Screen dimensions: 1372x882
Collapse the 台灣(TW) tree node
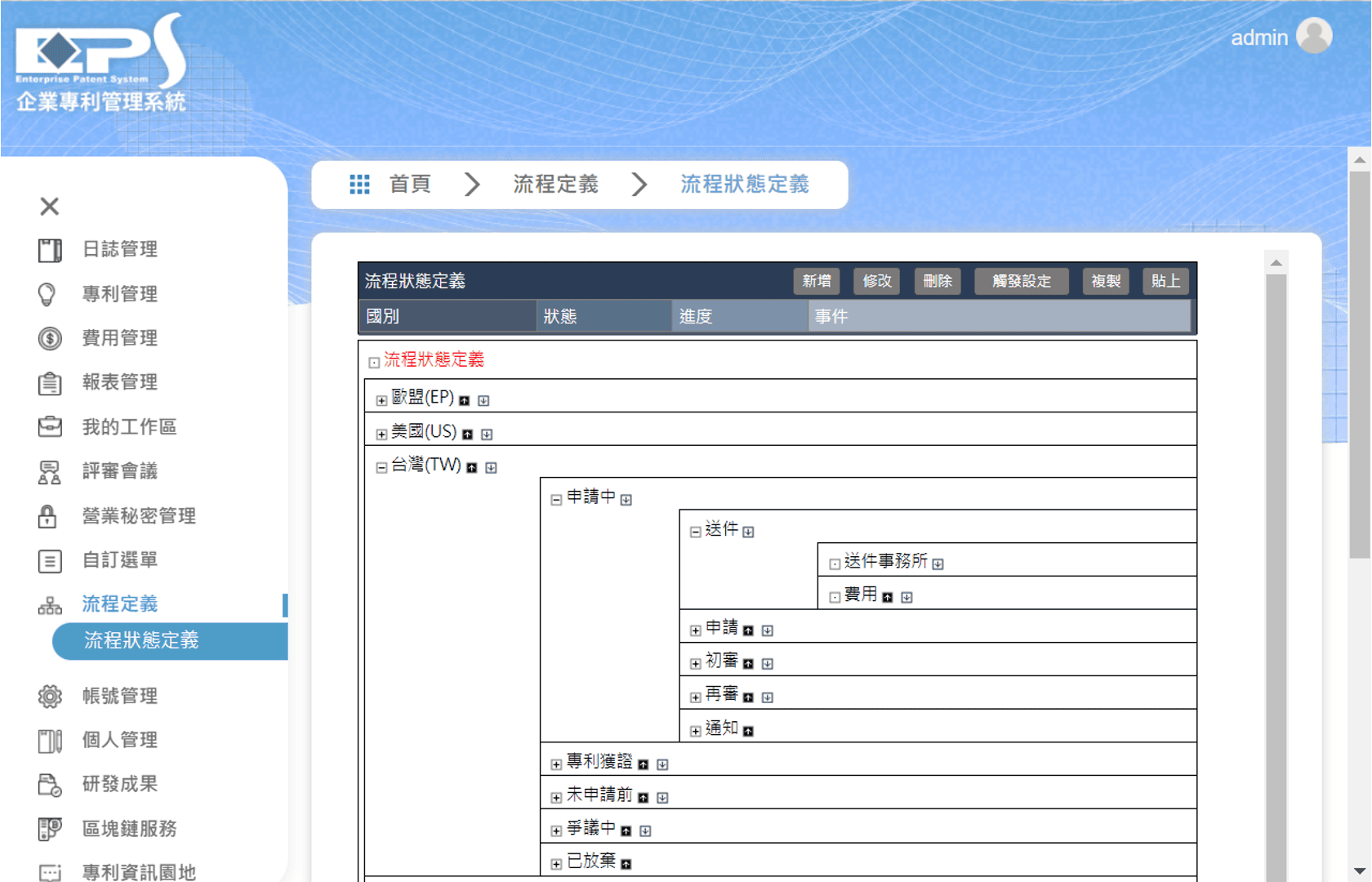point(381,468)
